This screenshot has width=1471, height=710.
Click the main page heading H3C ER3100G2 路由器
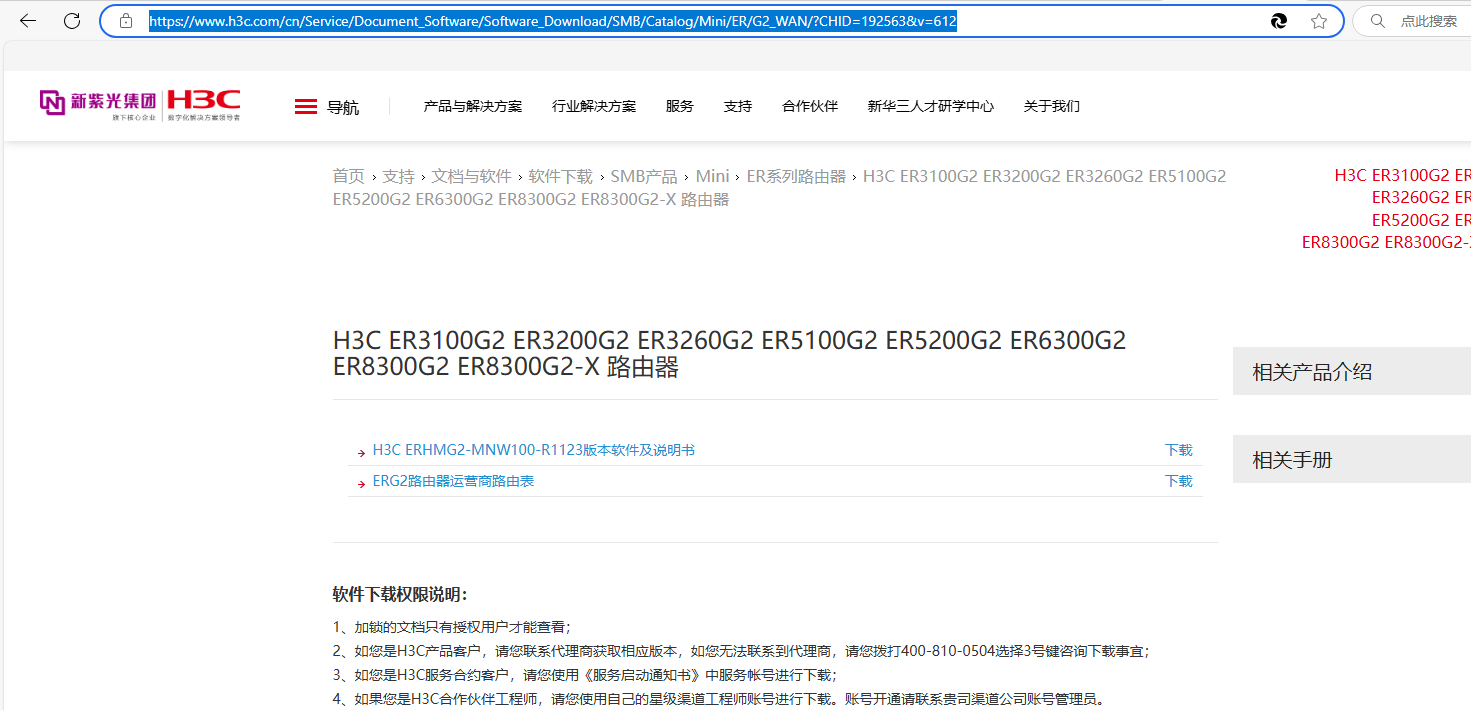click(x=730, y=354)
